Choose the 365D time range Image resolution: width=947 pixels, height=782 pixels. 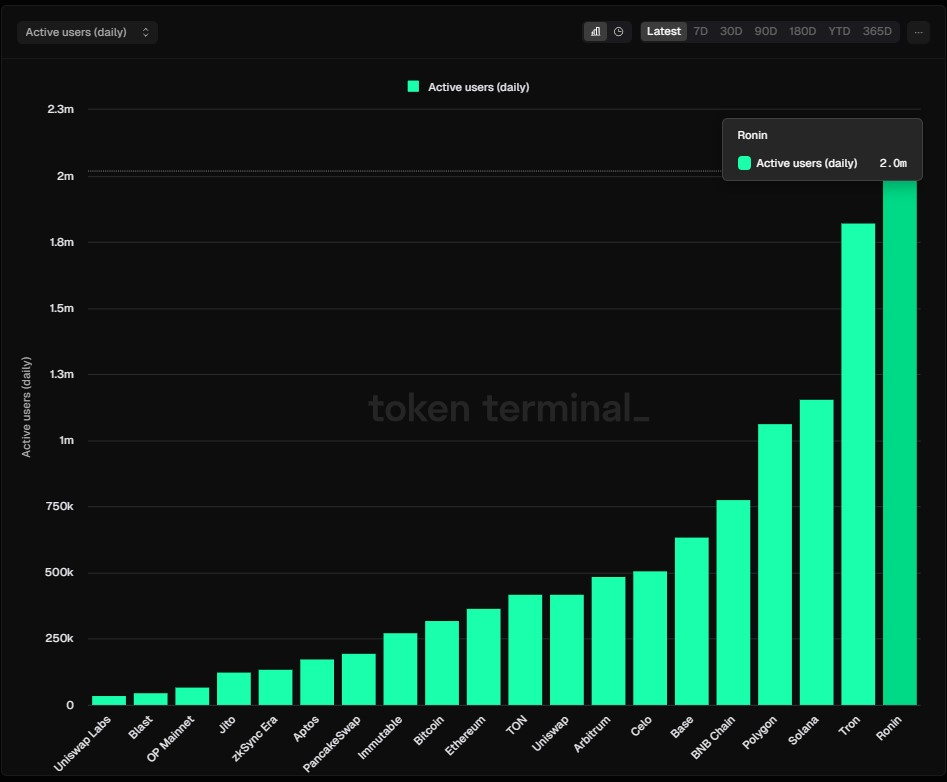[x=877, y=32]
